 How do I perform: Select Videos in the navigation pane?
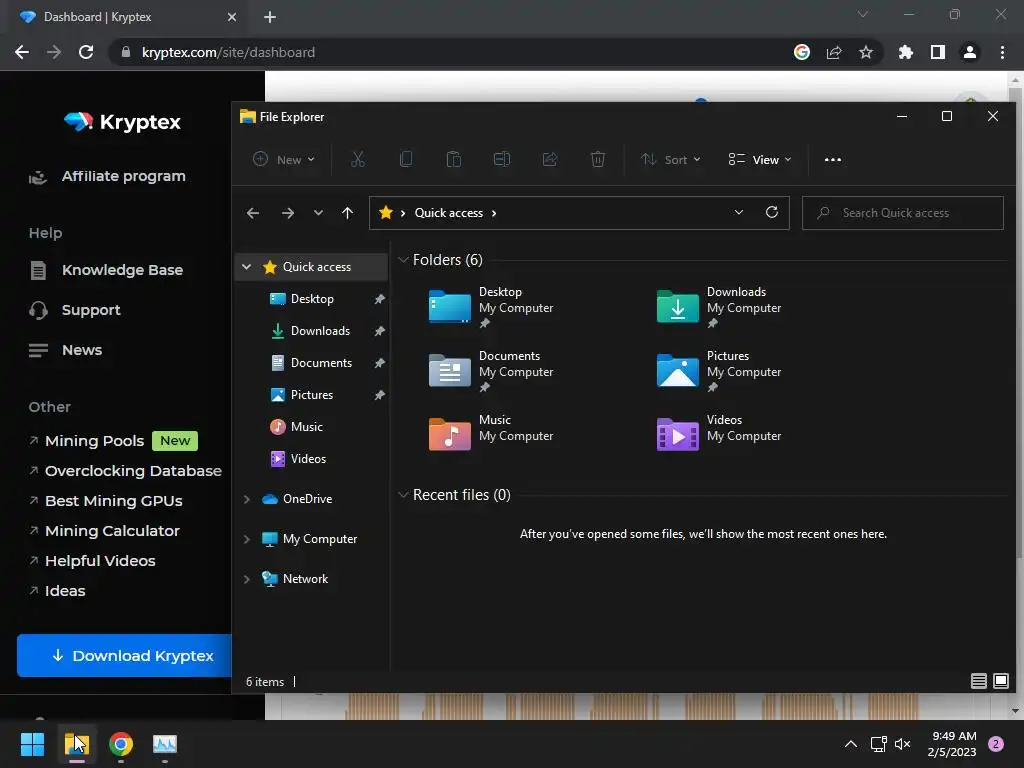(x=308, y=458)
